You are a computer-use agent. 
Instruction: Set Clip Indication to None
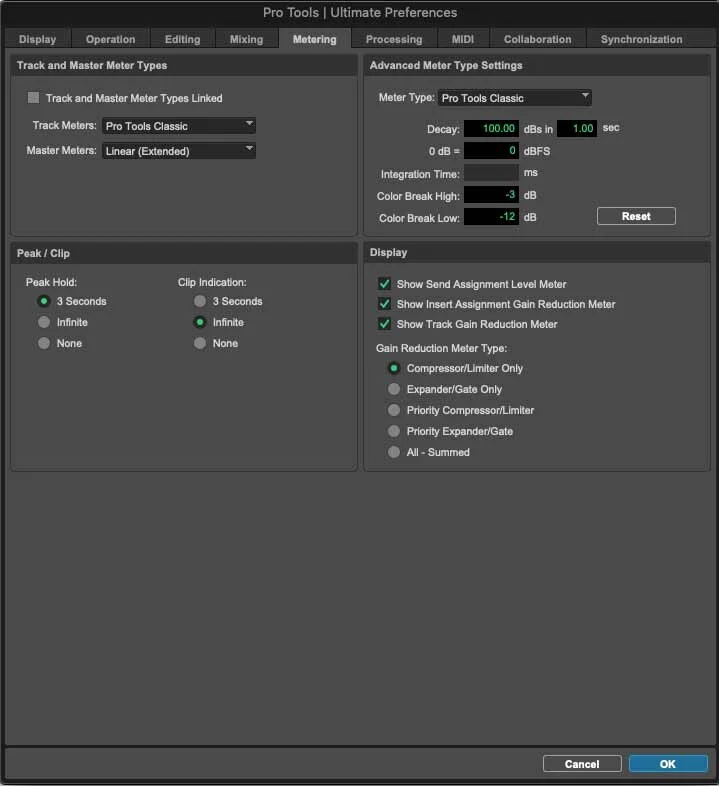[x=200, y=343]
